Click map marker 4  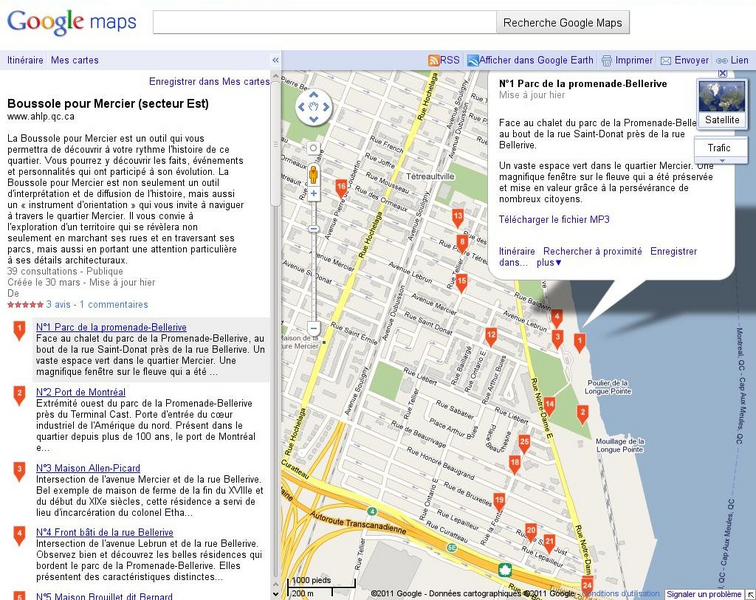[x=557, y=319]
